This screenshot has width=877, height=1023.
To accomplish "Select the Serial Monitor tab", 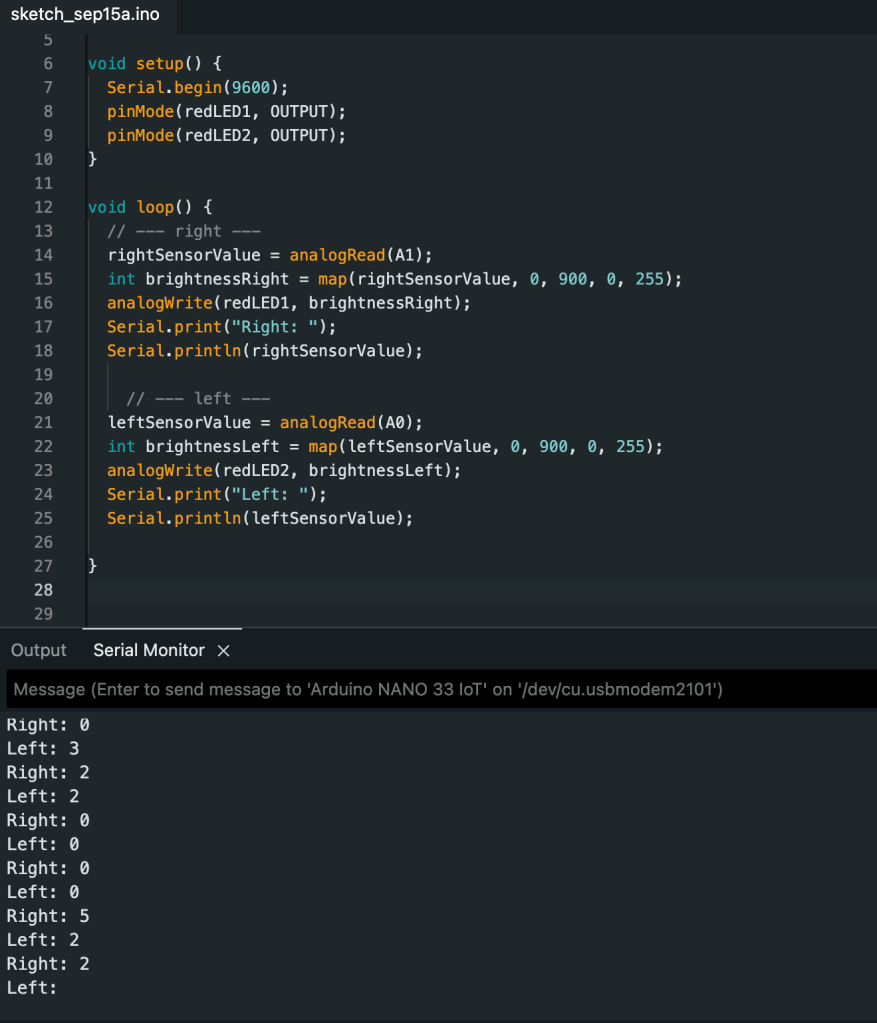I will tap(149, 651).
